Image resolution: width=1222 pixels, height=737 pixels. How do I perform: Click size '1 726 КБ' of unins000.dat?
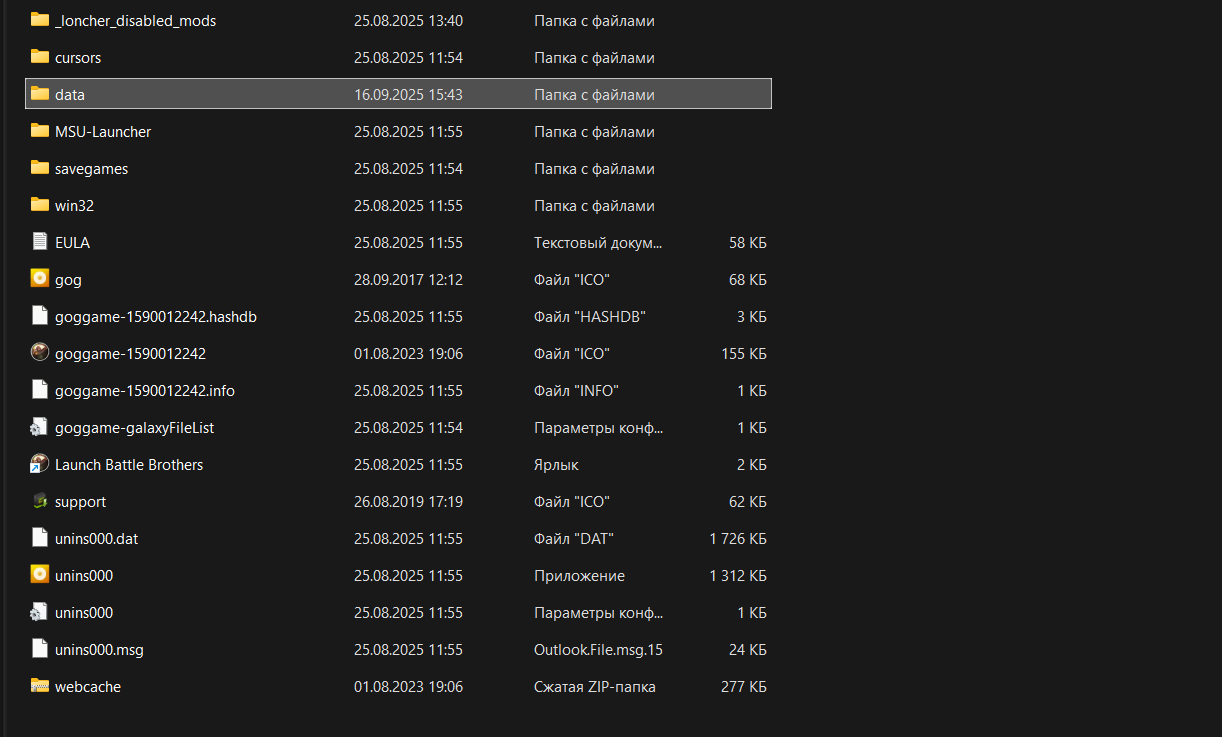tap(738, 538)
